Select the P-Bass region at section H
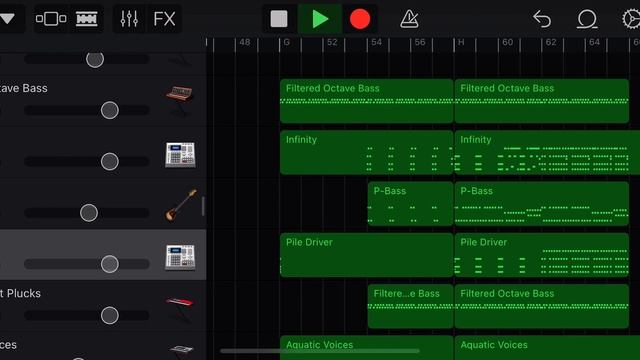 pos(542,204)
